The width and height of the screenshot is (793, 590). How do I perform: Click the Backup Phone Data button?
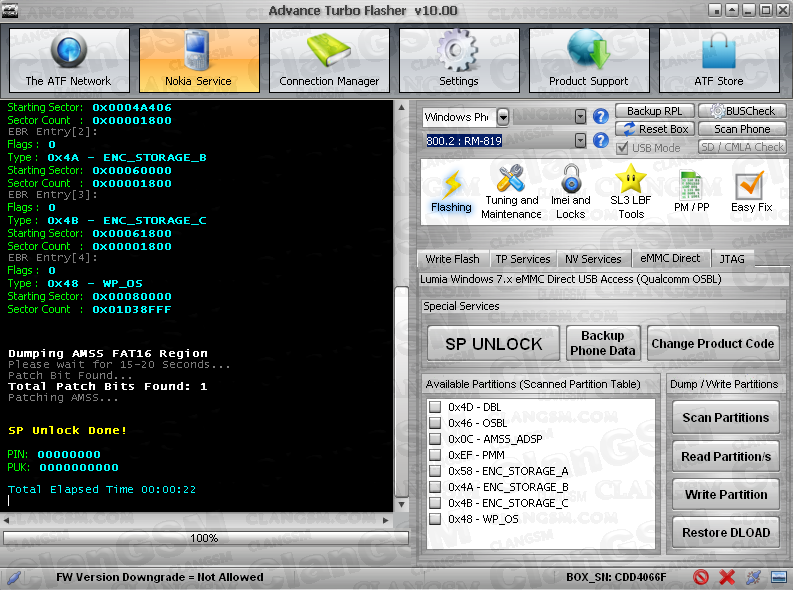coord(603,343)
